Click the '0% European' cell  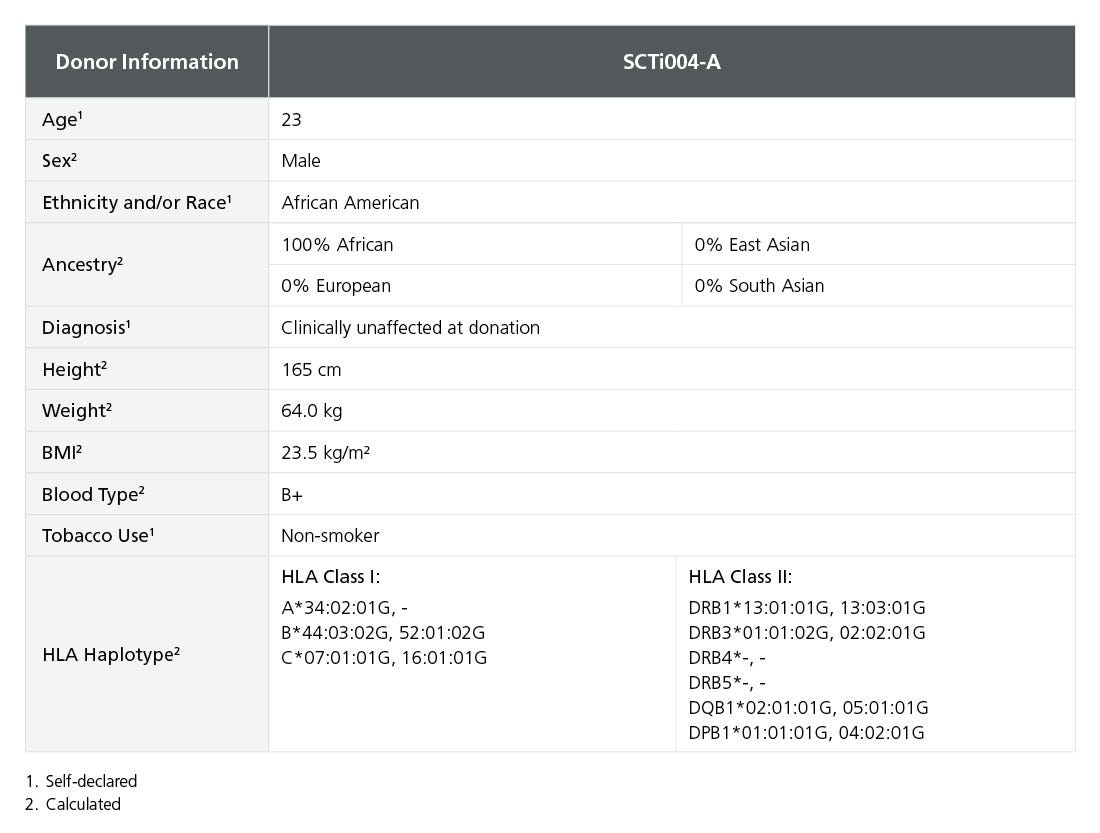(475, 286)
